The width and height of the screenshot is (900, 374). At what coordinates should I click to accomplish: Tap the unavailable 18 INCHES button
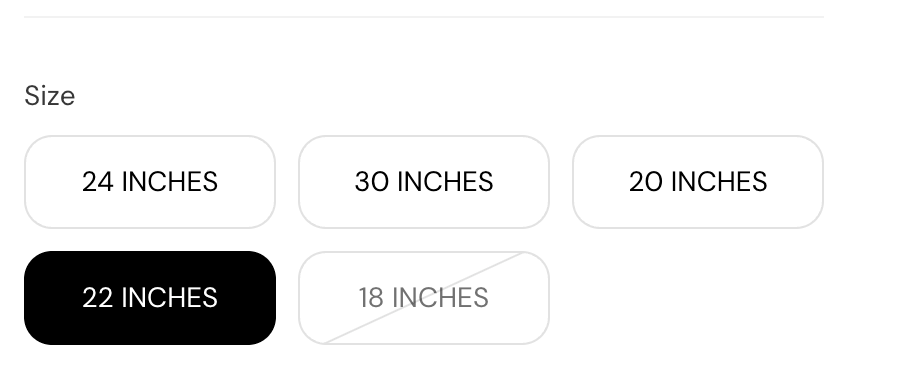(424, 298)
